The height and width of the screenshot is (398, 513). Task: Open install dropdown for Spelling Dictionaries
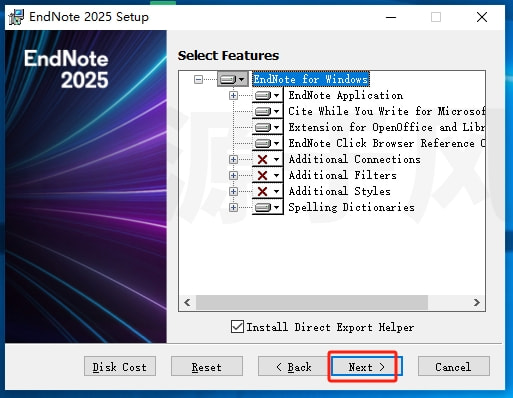(x=267, y=207)
